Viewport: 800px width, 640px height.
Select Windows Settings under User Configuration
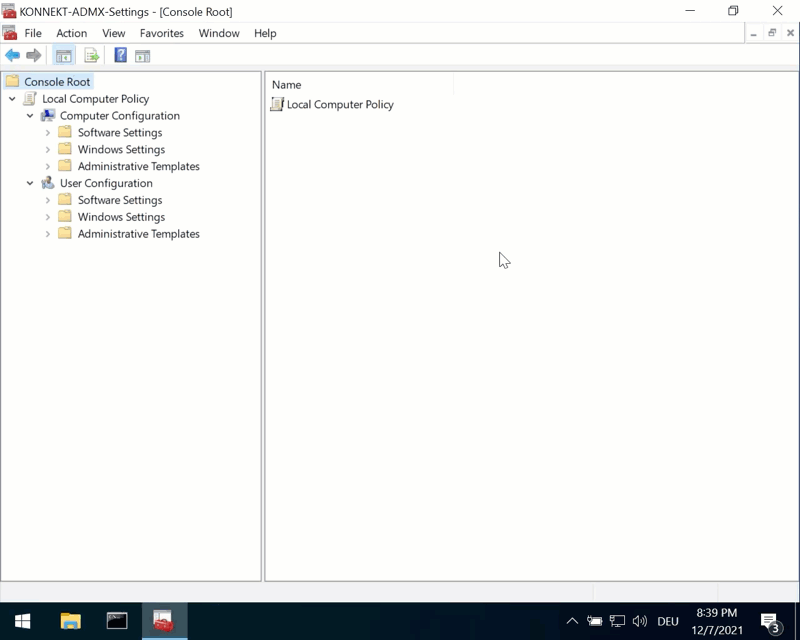tap(121, 216)
